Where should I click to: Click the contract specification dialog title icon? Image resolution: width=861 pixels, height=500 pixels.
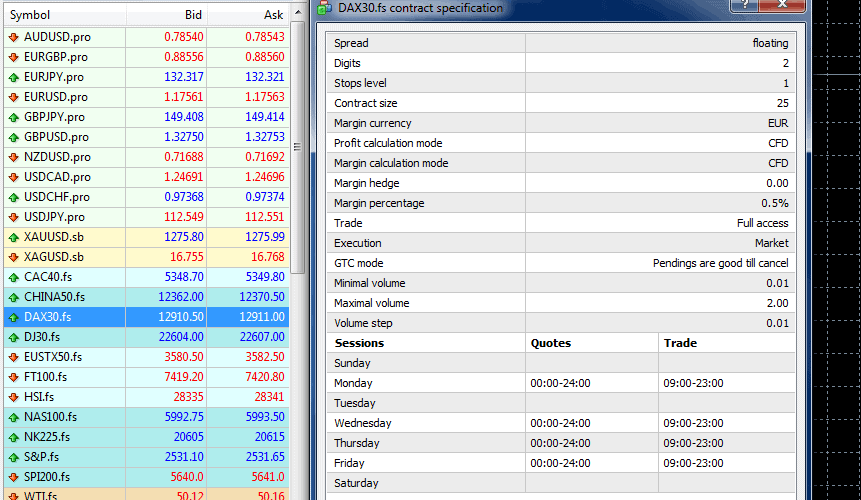coord(325,7)
